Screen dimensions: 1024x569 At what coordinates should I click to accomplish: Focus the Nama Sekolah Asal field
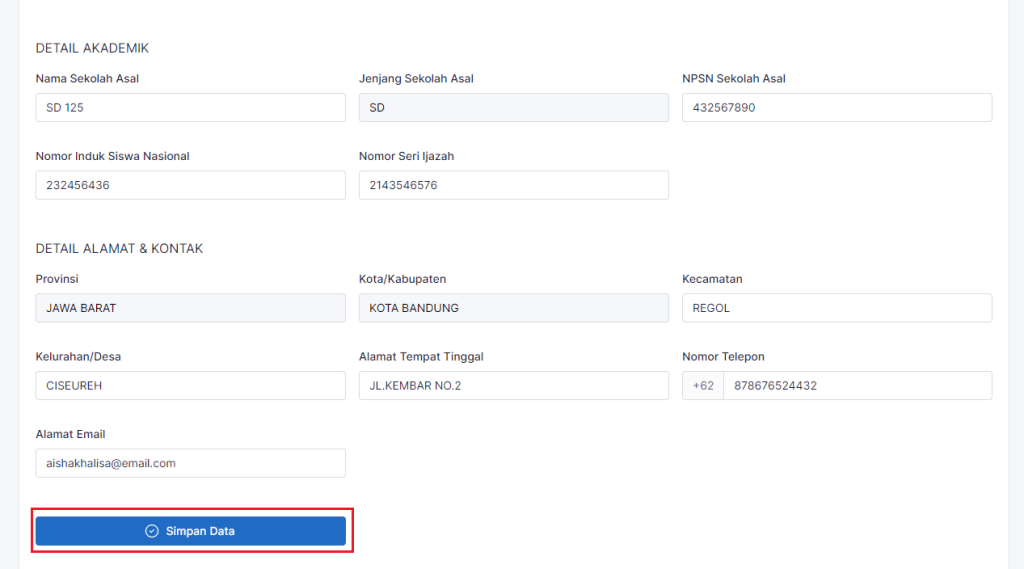coord(190,108)
